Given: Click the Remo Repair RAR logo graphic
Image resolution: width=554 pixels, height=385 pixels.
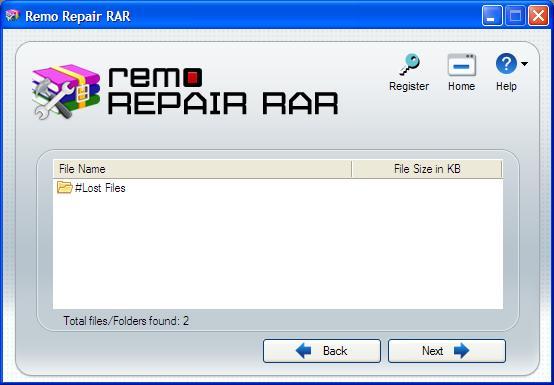Looking at the screenshot, I should point(185,92).
